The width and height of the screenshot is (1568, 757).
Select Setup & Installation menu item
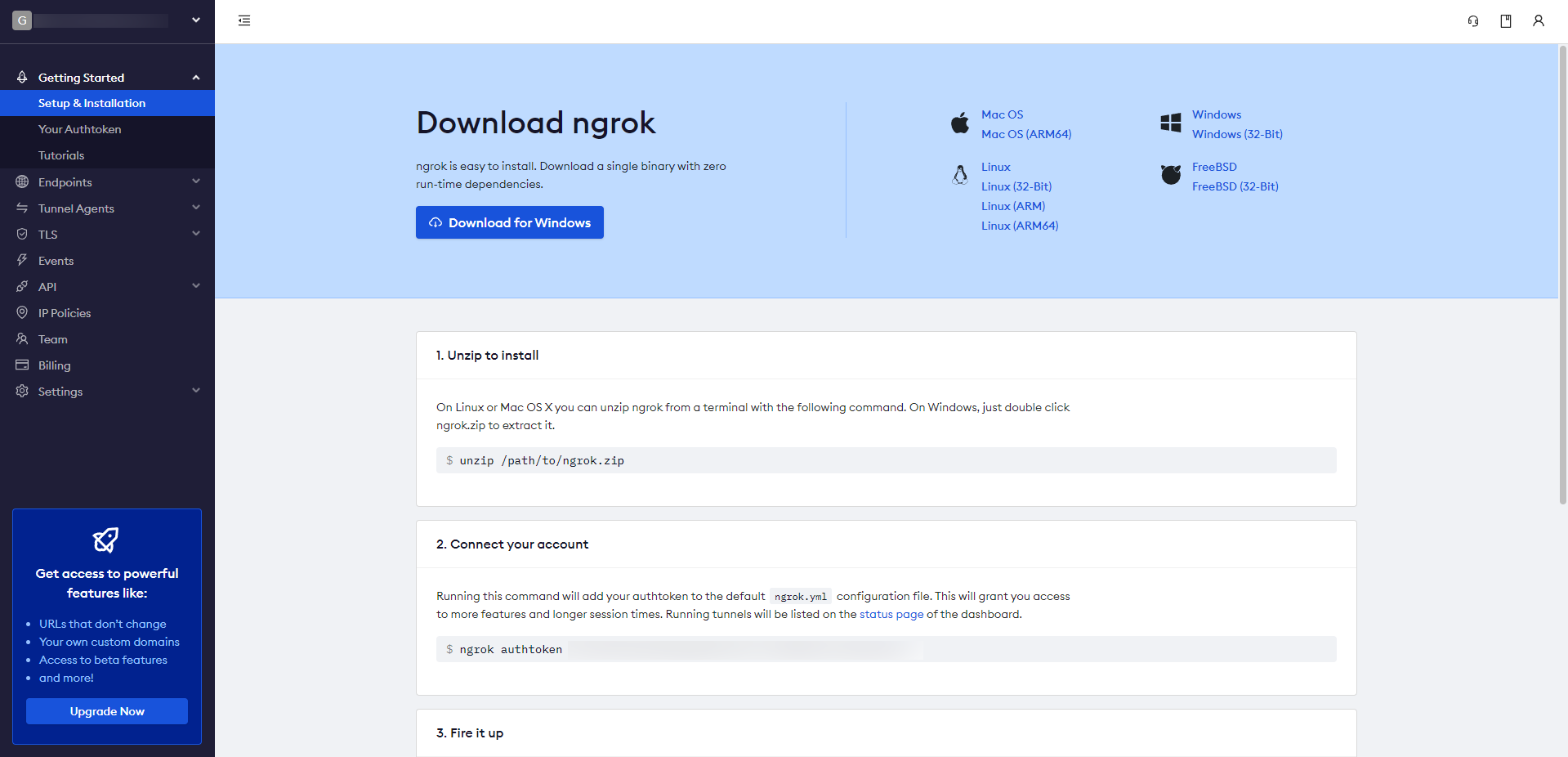107,103
